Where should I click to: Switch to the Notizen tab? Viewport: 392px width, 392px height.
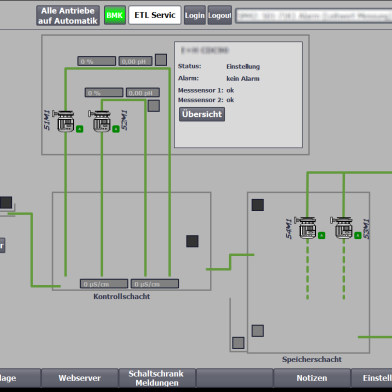pyautogui.click(x=312, y=378)
